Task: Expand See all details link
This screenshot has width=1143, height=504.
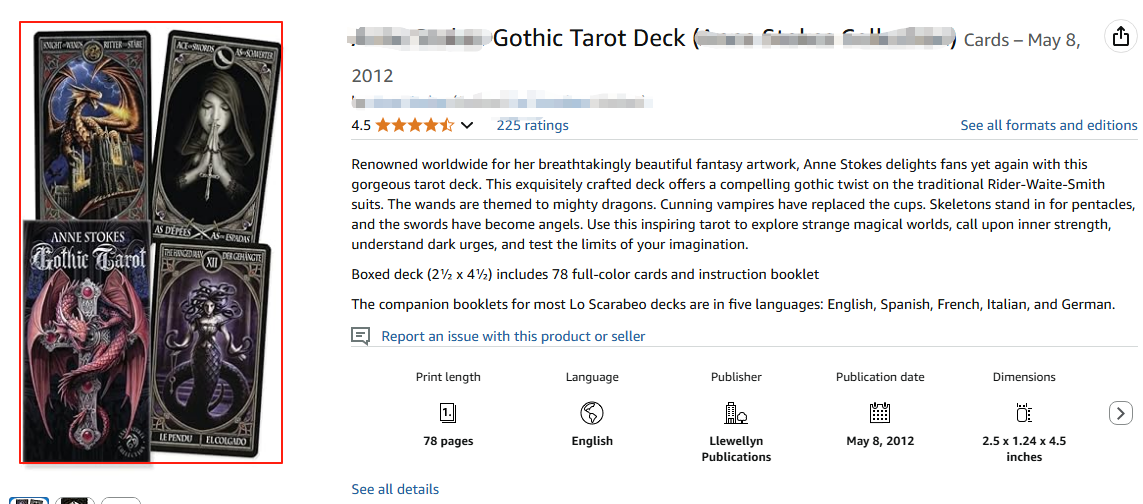Action: (395, 489)
